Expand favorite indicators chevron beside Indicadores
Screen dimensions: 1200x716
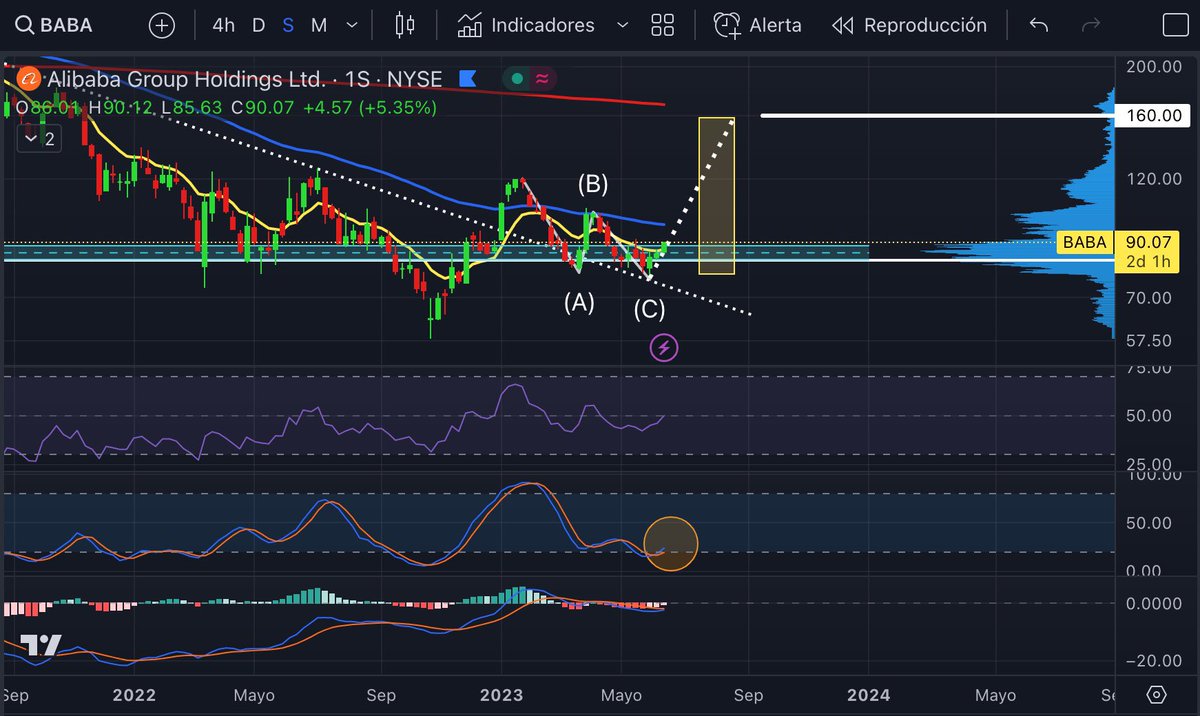[622, 25]
